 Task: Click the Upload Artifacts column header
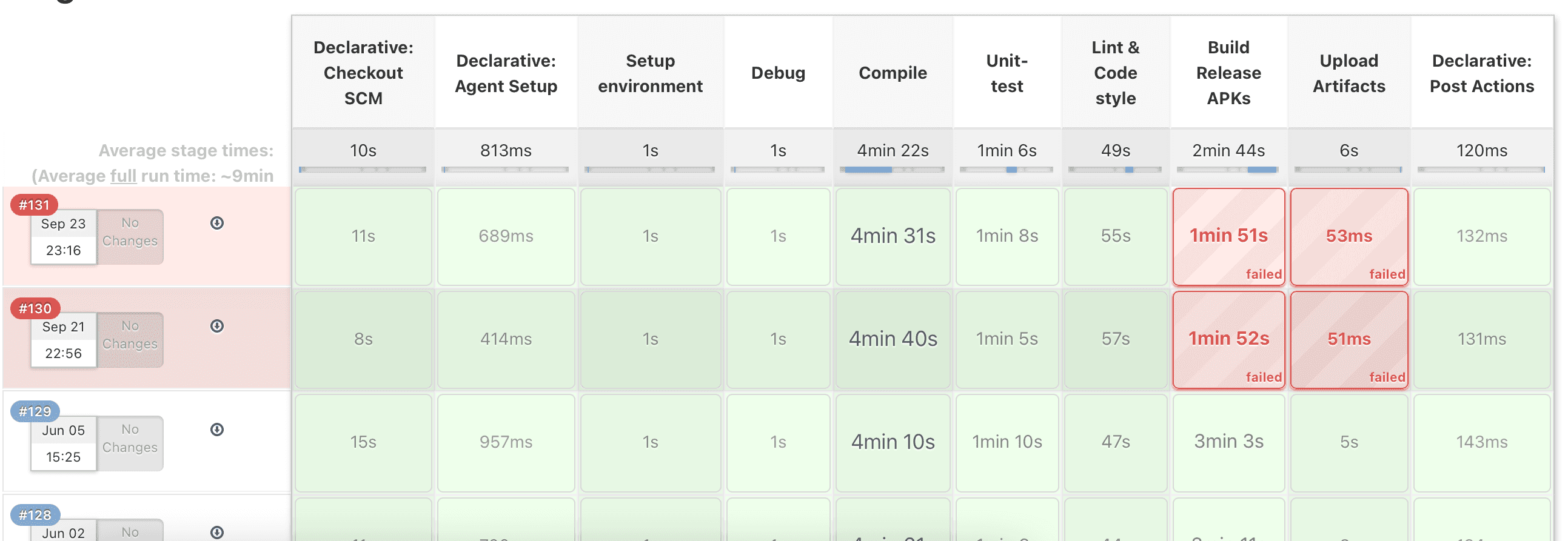coord(1349,73)
